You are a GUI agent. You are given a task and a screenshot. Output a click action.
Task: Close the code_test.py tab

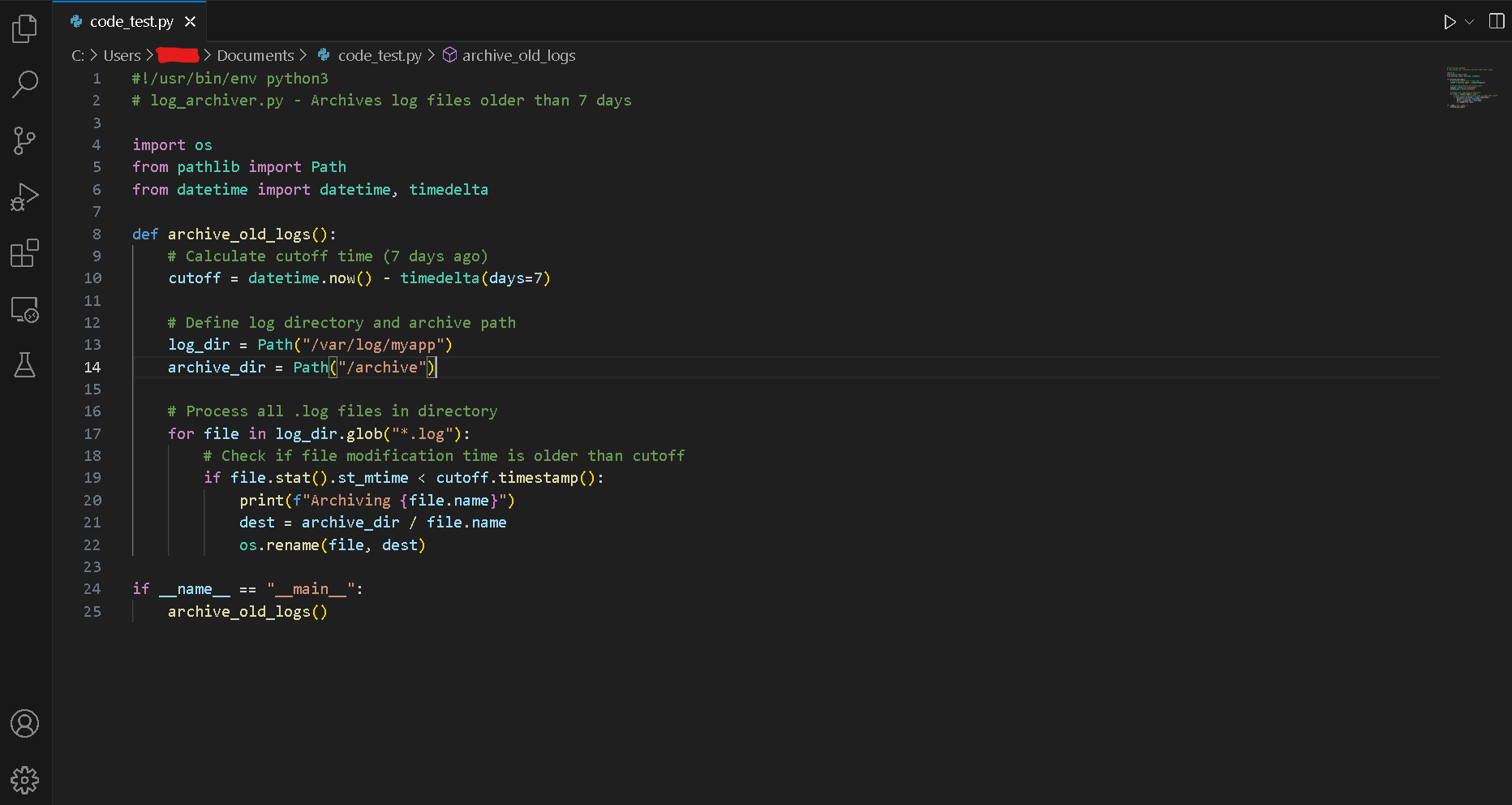[191, 22]
